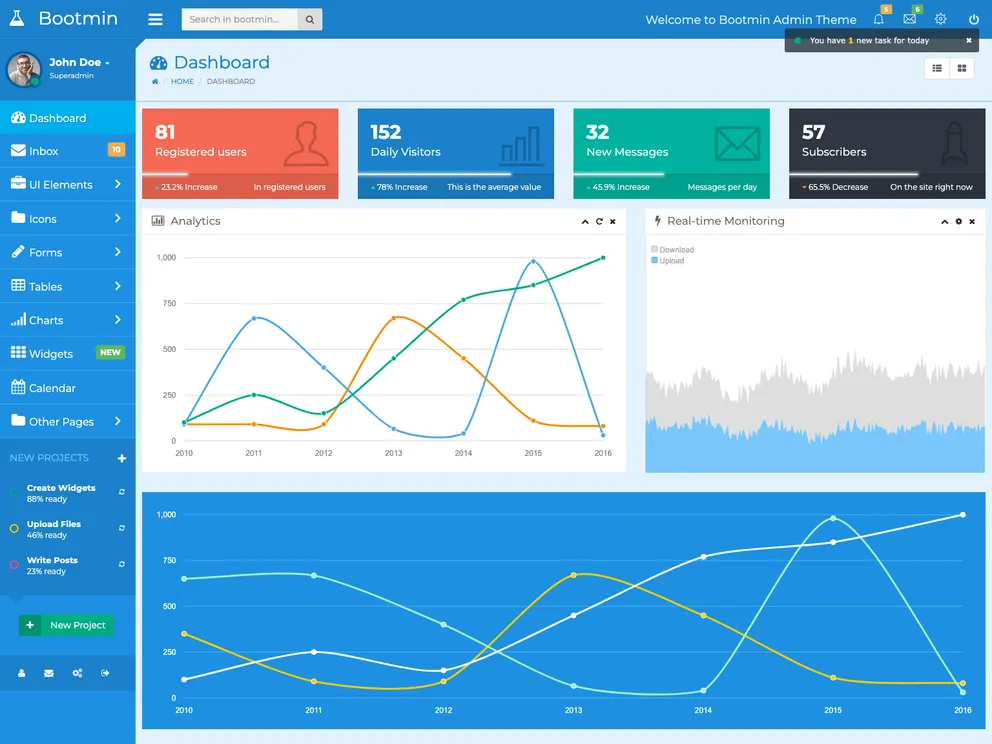Click the New Project button
This screenshot has width=992, height=744.
click(67, 625)
